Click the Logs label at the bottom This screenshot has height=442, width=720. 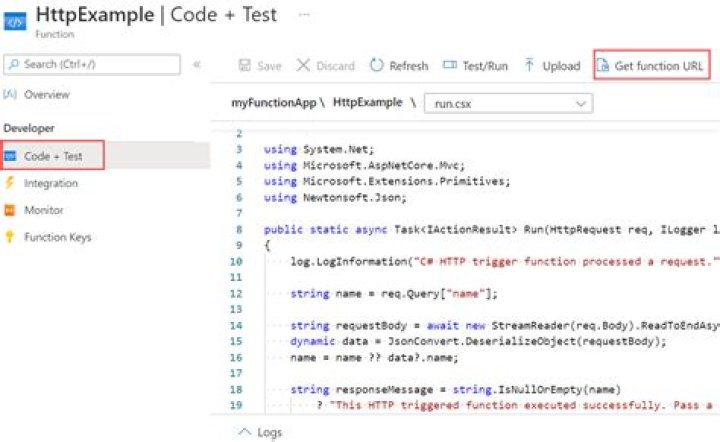(270, 432)
